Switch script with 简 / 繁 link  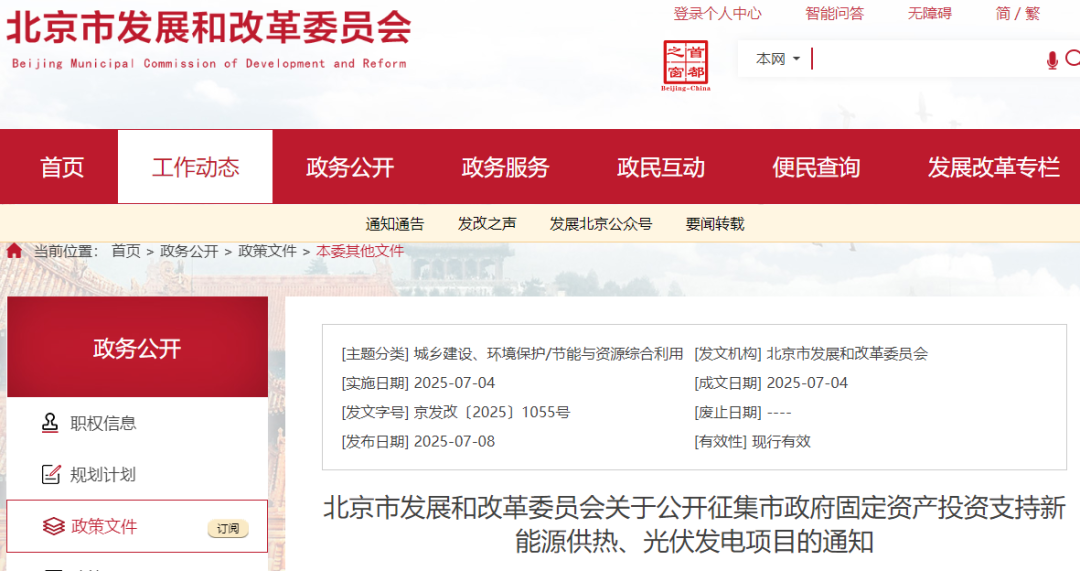(x=1017, y=13)
